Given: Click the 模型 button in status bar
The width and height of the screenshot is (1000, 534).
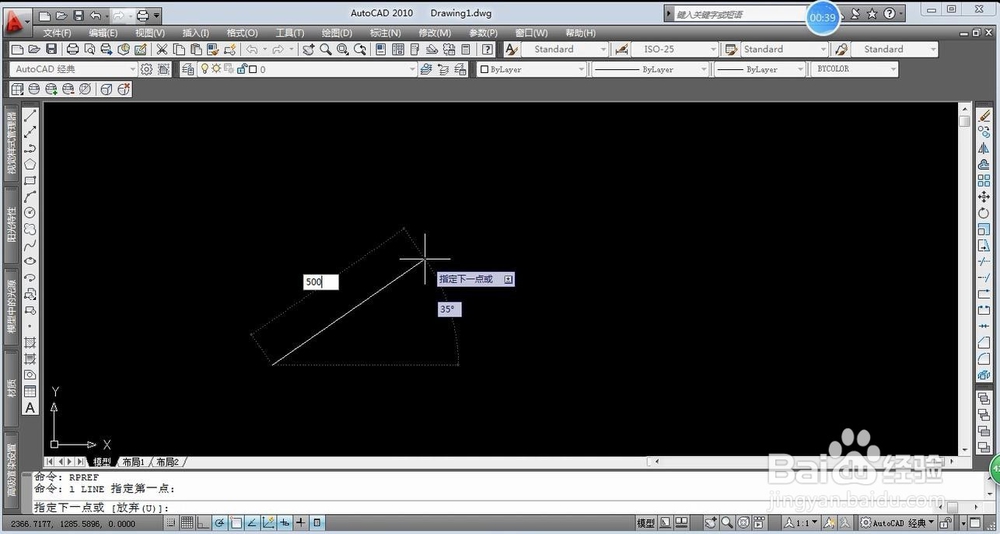Looking at the screenshot, I should tap(646, 523).
